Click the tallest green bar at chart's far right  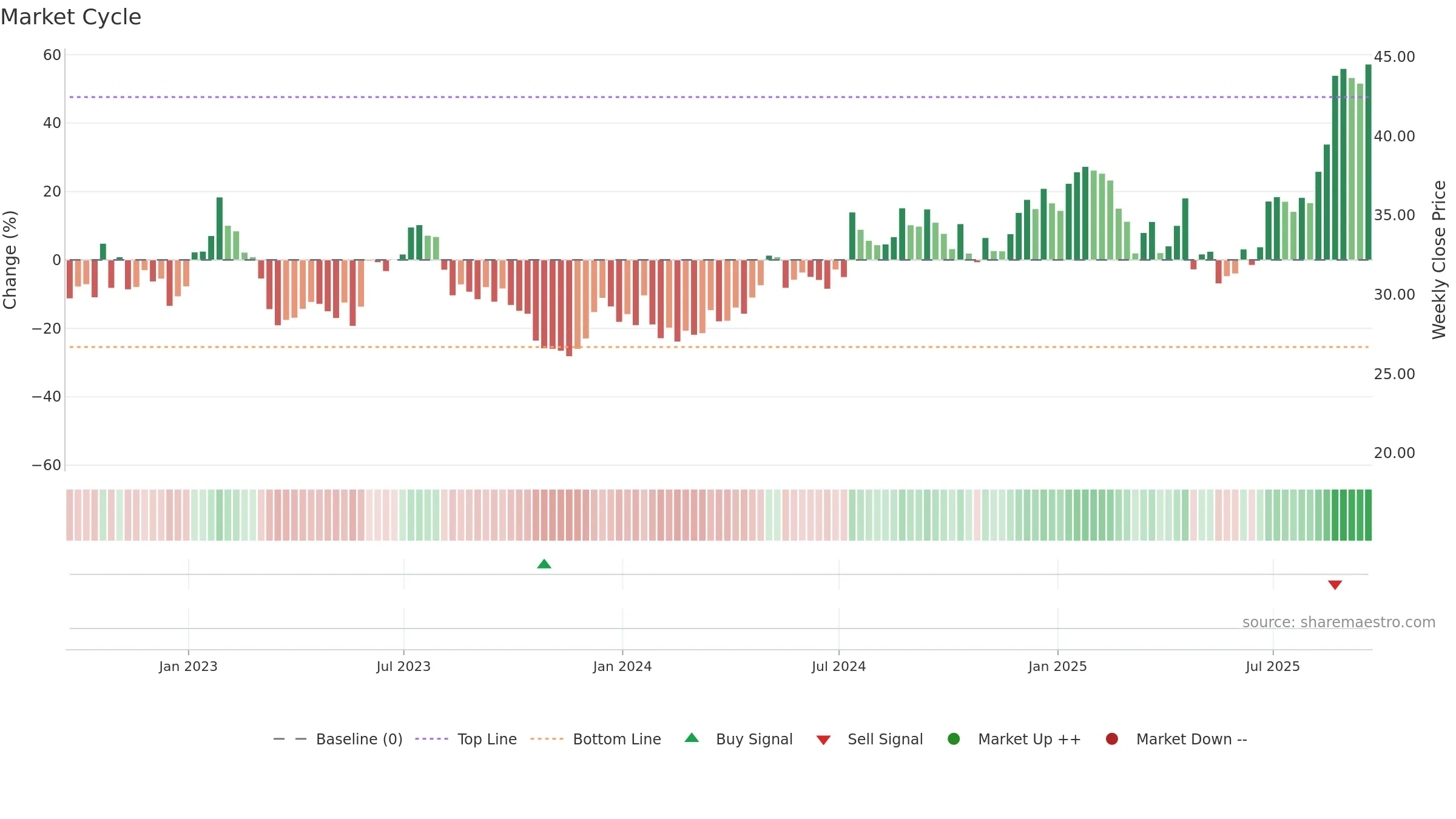pyautogui.click(x=1368, y=162)
